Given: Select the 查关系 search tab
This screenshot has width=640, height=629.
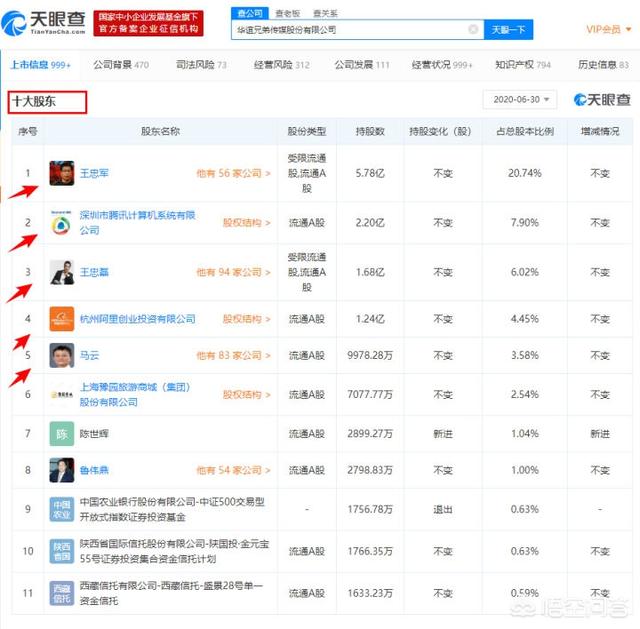Looking at the screenshot, I should click(x=325, y=13).
